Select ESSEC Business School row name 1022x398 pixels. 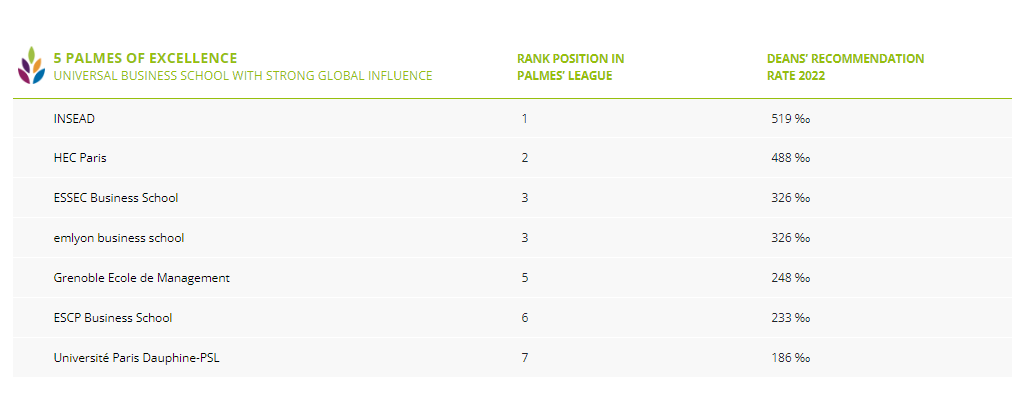(116, 198)
